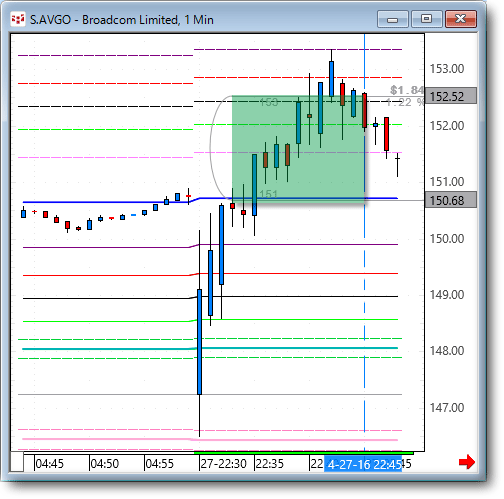Screen dimensions: 504x499
Task: Click the 150.00 price scale label
Action: tap(447, 239)
